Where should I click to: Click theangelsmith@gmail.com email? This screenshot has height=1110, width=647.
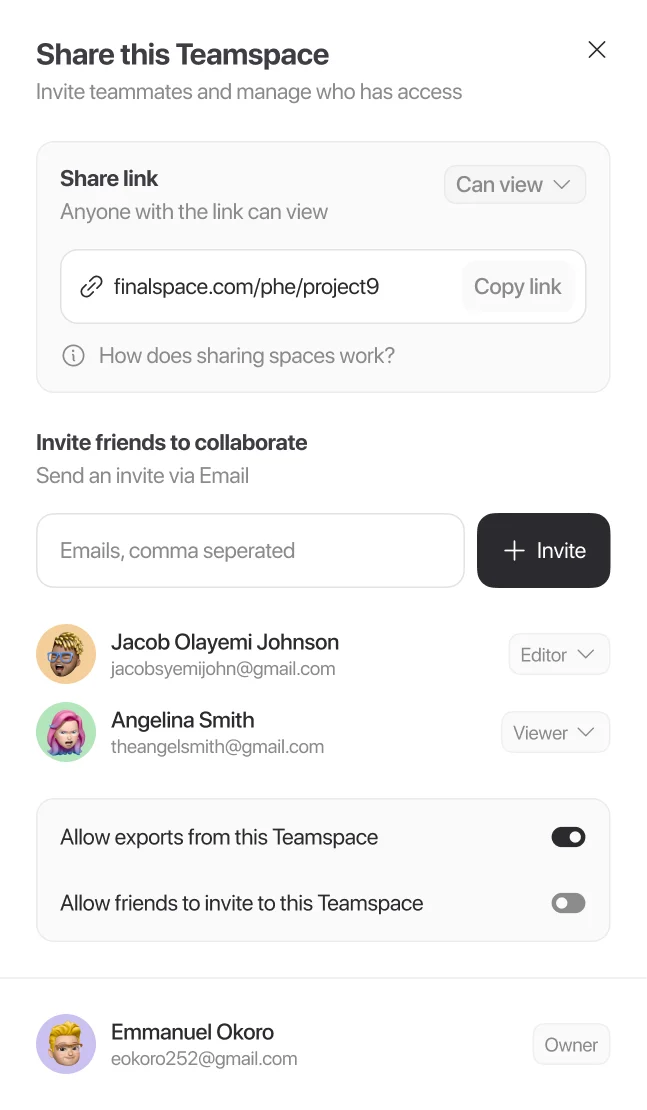[x=217, y=747]
